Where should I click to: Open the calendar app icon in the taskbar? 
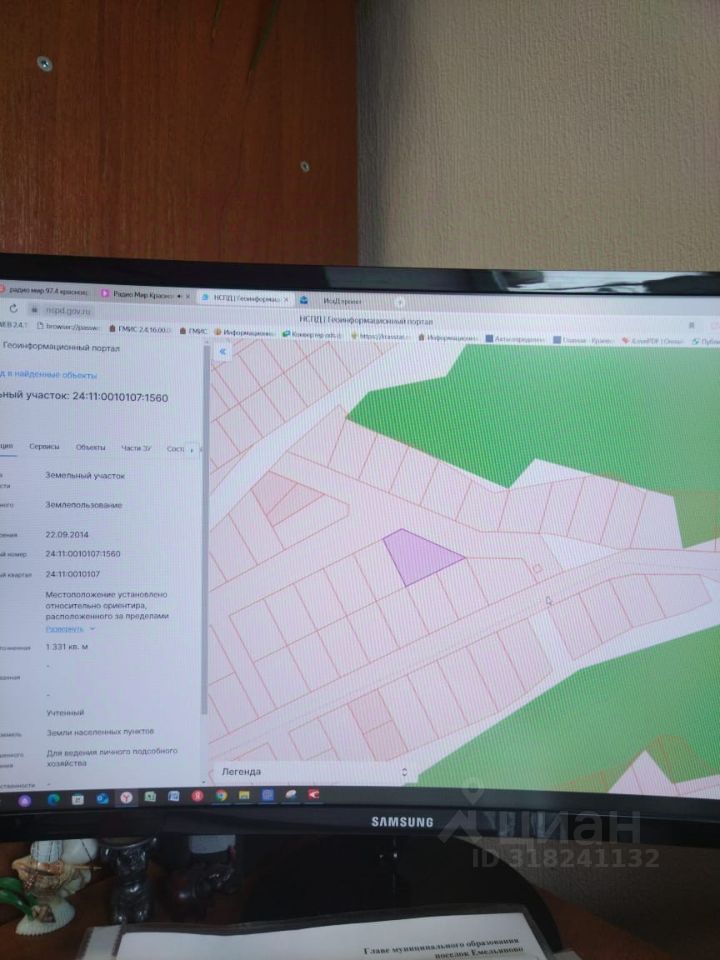pyautogui.click(x=78, y=799)
